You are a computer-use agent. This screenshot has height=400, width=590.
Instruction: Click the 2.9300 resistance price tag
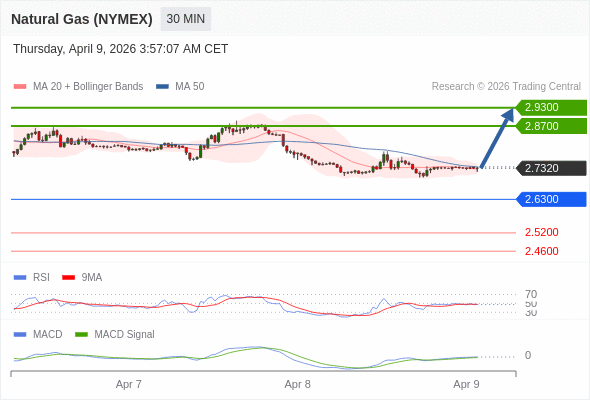tap(551, 108)
